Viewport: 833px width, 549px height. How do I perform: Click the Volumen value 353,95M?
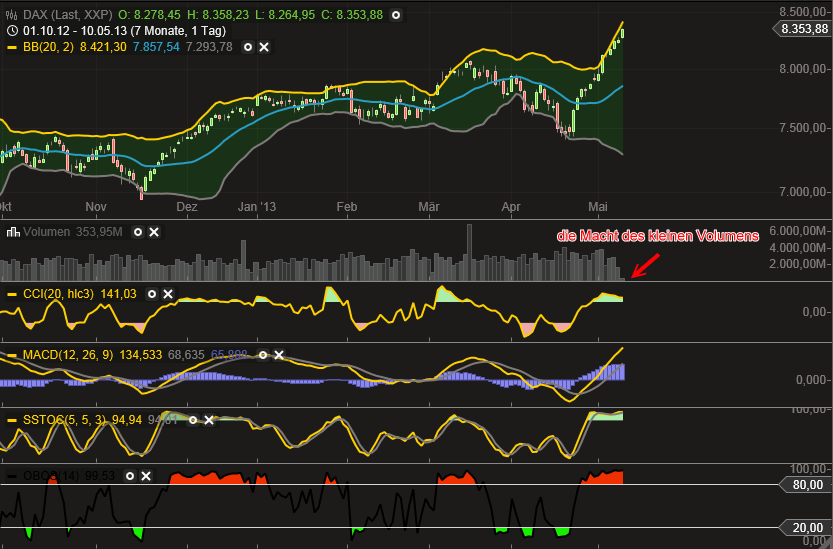point(99,232)
